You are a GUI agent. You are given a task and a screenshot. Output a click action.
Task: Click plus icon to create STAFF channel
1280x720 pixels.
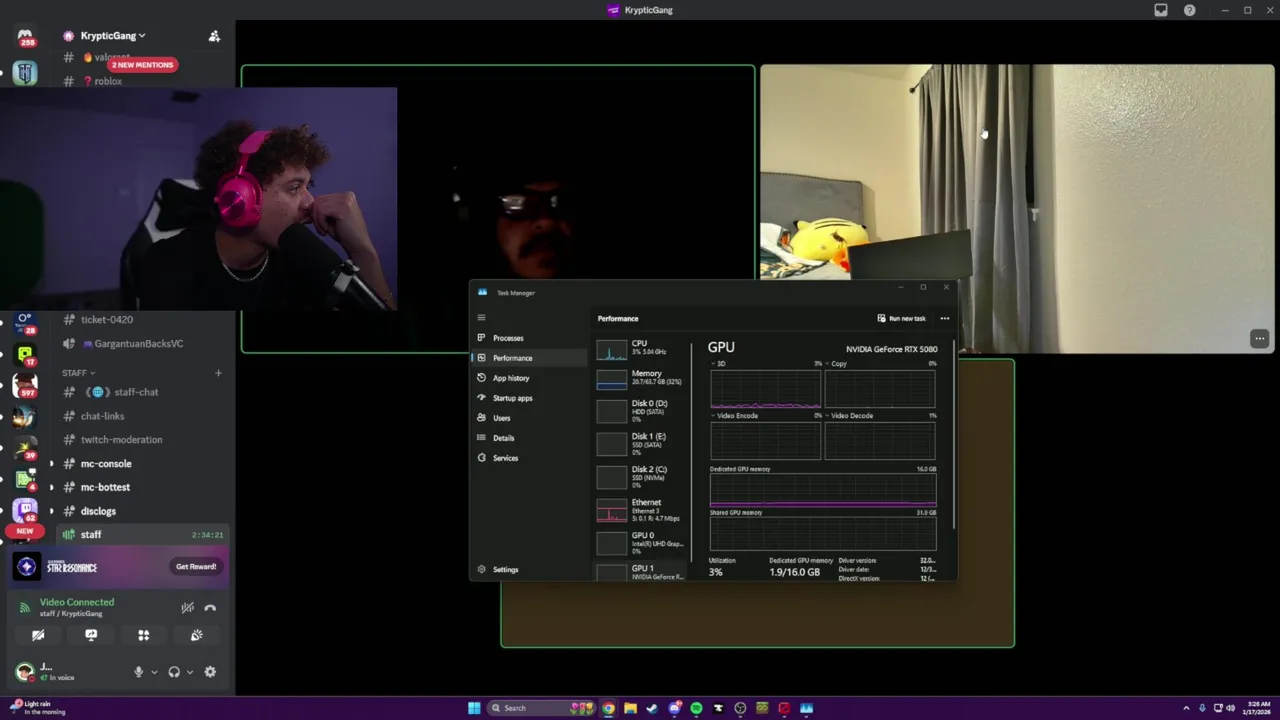(218, 373)
